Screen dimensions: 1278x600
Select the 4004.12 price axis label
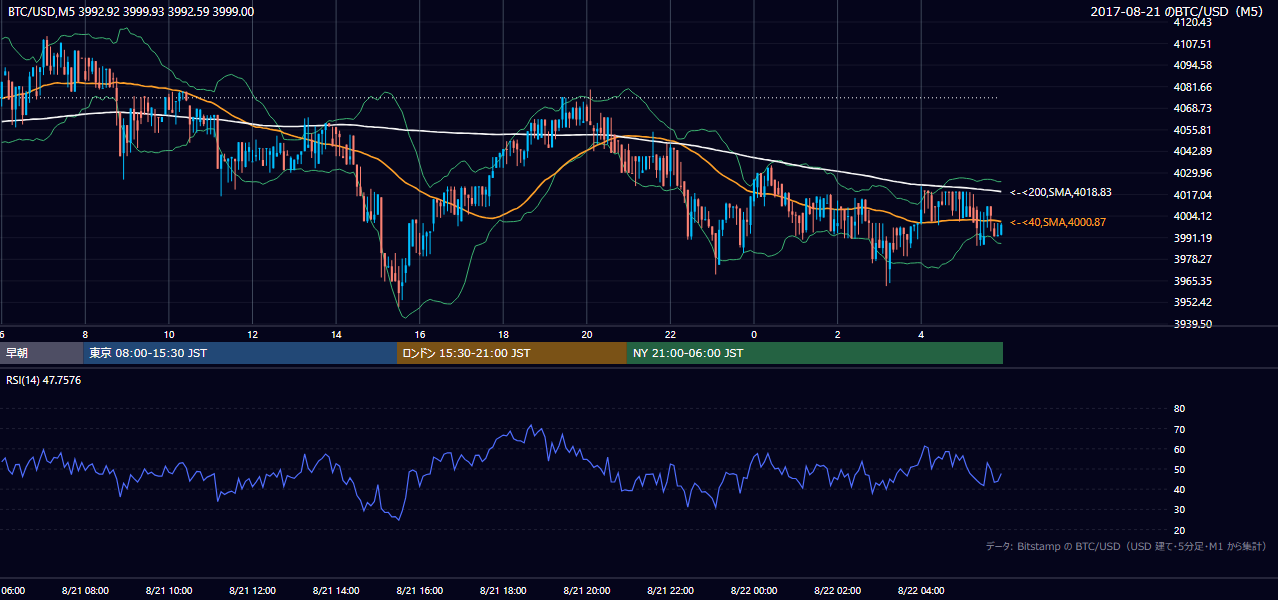click(x=1192, y=216)
